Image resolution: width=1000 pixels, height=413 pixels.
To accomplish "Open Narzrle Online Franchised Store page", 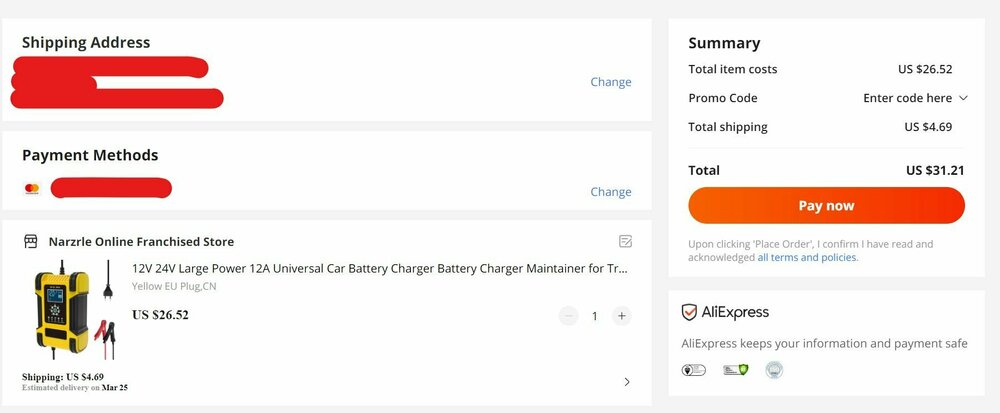I will pos(141,241).
